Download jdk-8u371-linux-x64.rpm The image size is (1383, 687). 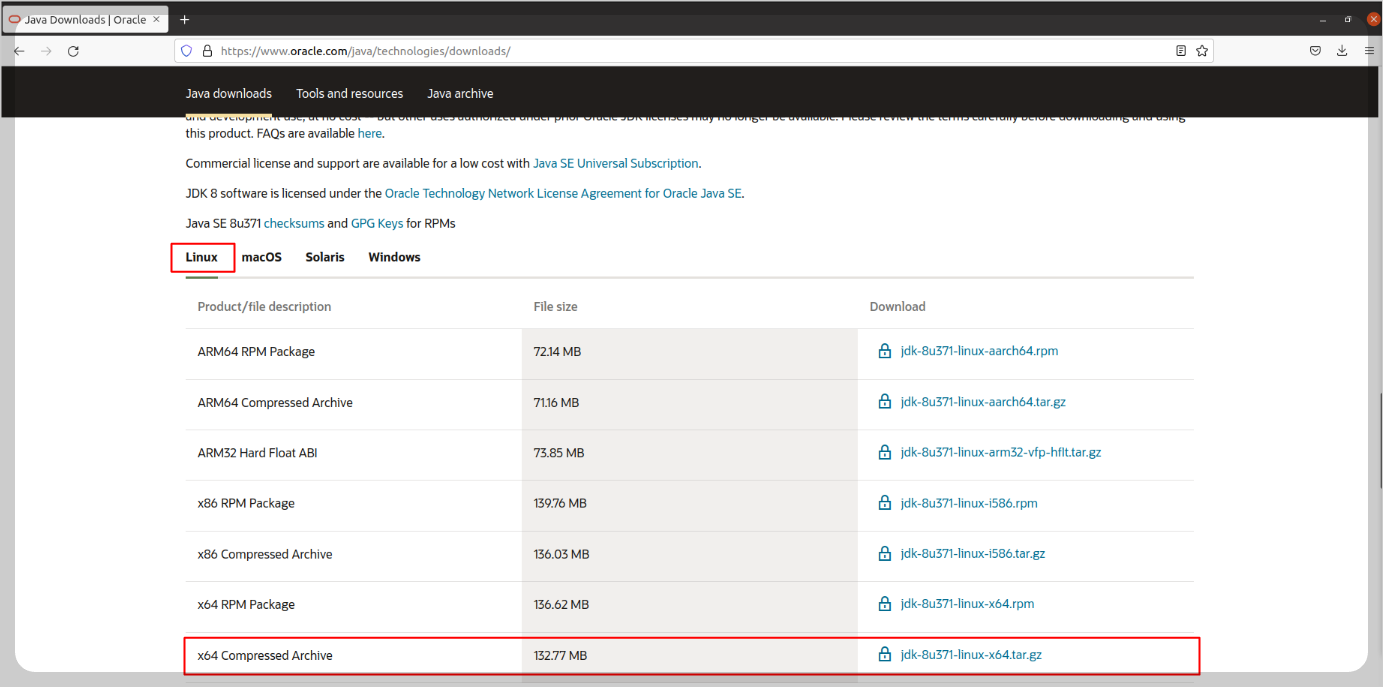pos(967,604)
